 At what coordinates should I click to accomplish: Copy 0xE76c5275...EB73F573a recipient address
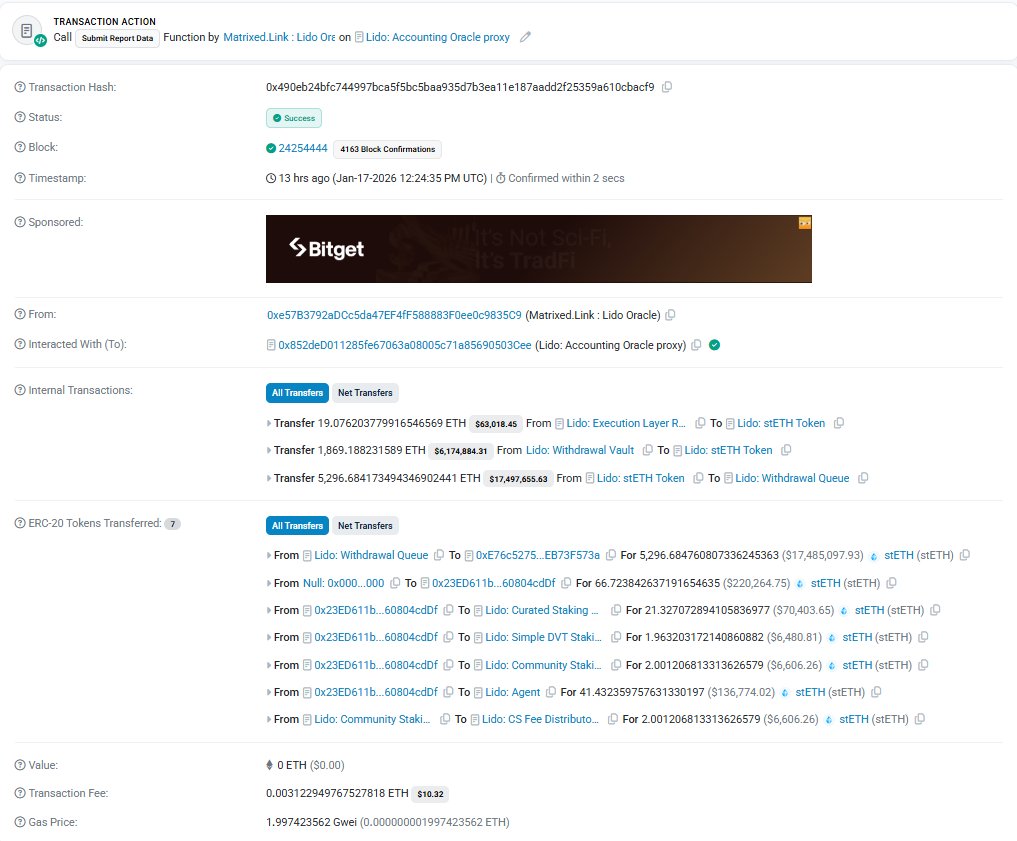(x=610, y=555)
